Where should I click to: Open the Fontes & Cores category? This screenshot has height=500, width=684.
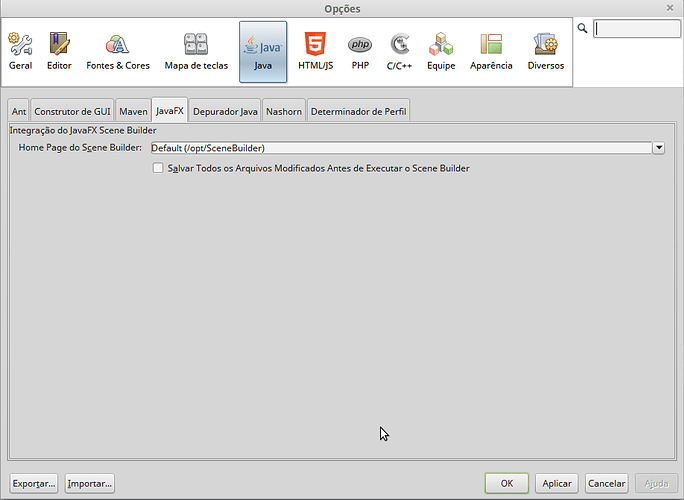(118, 51)
